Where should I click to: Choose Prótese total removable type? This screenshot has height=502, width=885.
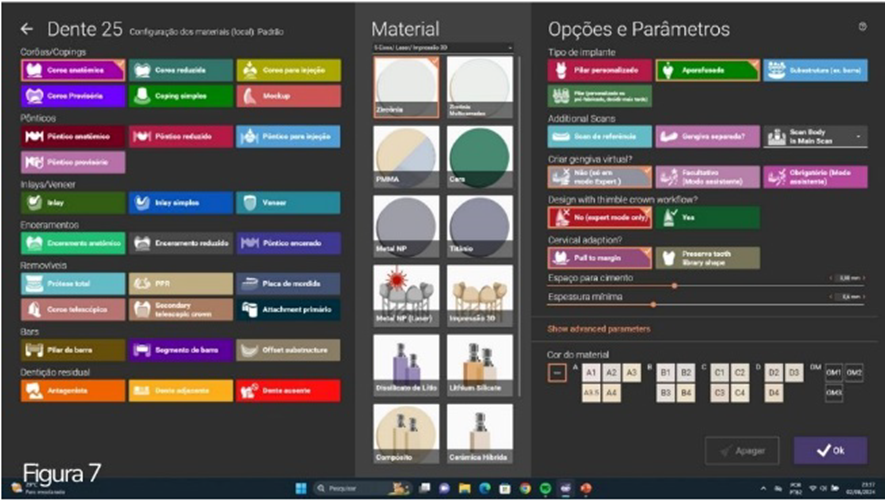coord(73,285)
